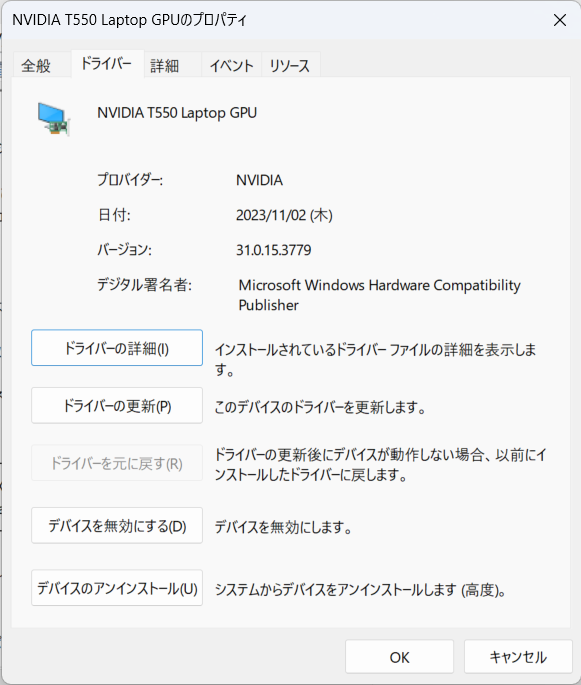Close the properties dialog with the X
The height and width of the screenshot is (685, 581).
click(x=560, y=20)
